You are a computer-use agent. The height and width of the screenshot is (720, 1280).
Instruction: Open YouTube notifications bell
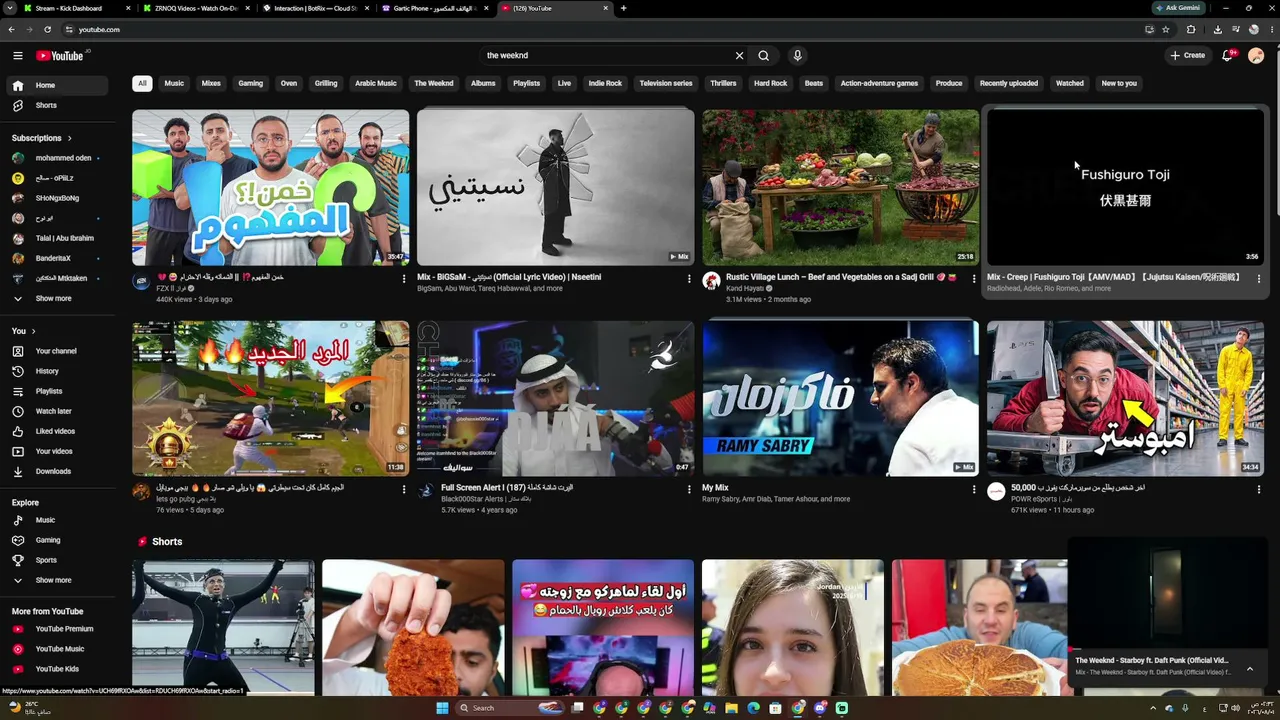coord(1228,56)
